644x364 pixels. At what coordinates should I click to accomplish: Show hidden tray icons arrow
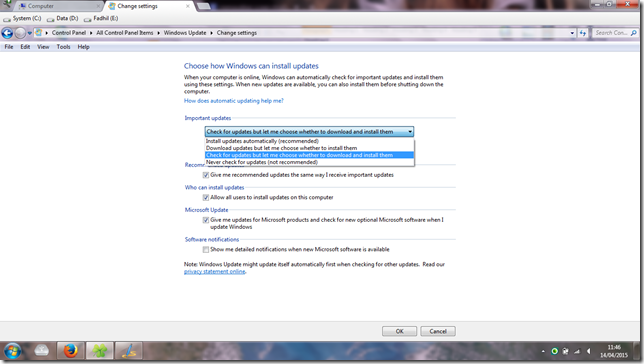point(543,351)
